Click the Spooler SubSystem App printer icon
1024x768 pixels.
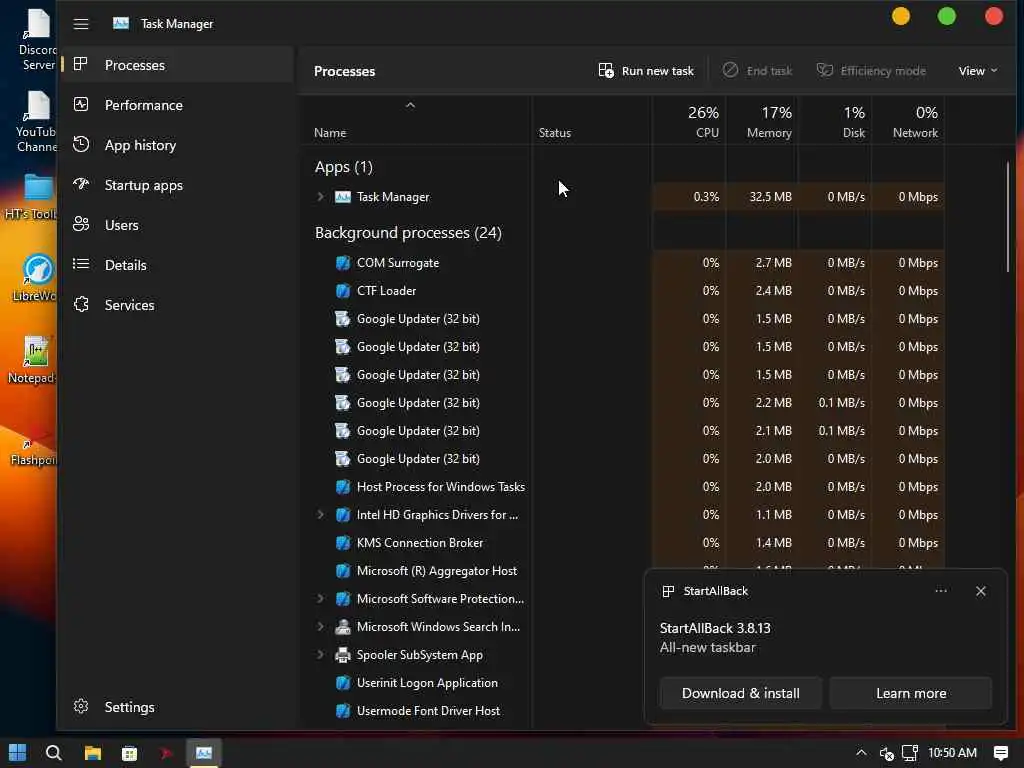(x=342, y=654)
